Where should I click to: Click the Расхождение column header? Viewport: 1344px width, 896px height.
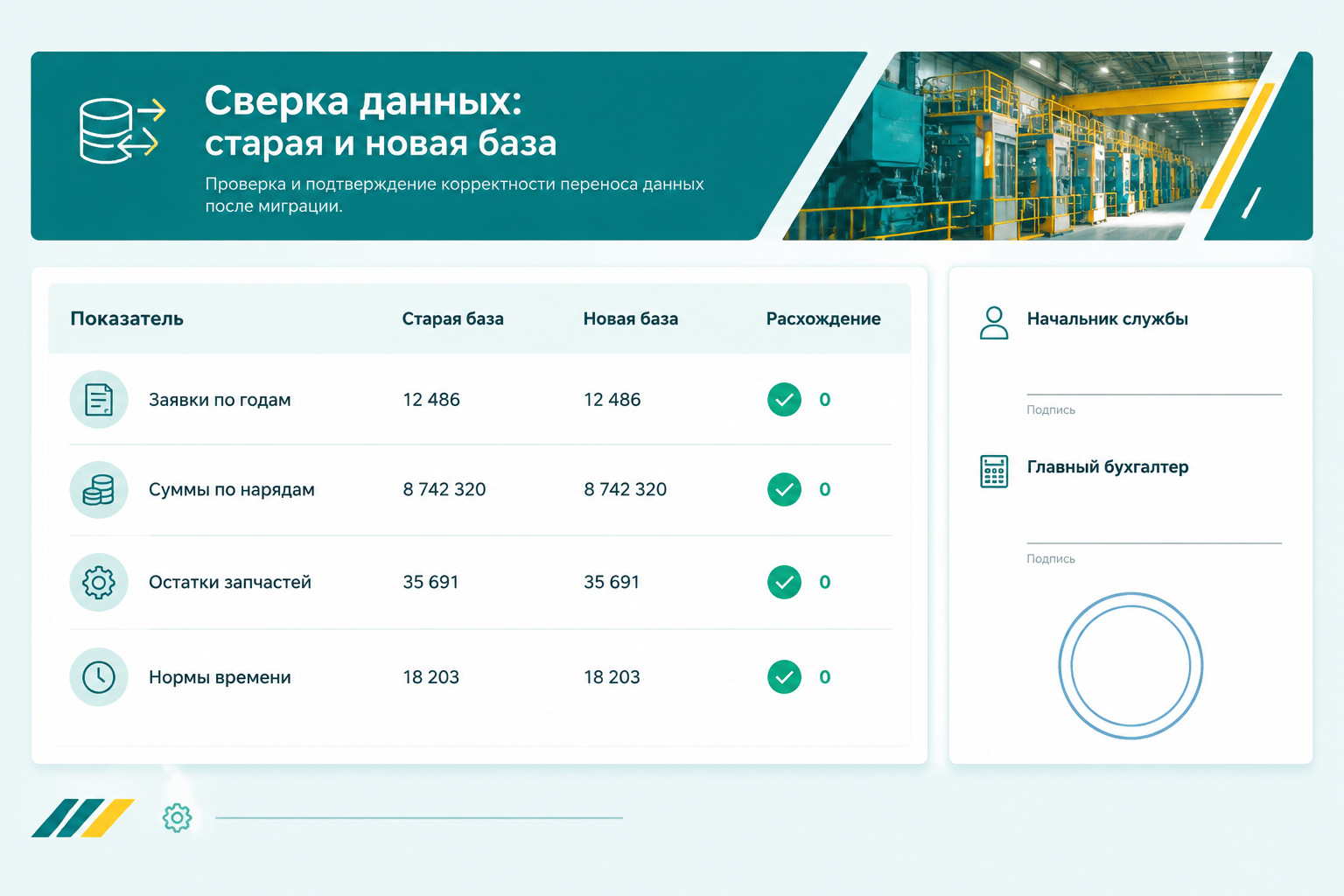click(823, 319)
